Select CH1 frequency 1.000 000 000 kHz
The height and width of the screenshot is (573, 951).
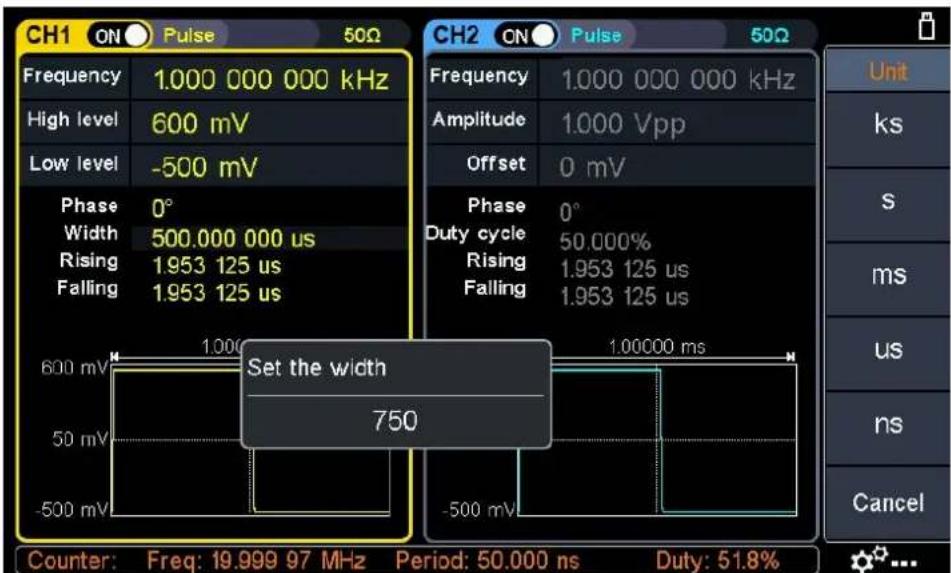point(271,79)
